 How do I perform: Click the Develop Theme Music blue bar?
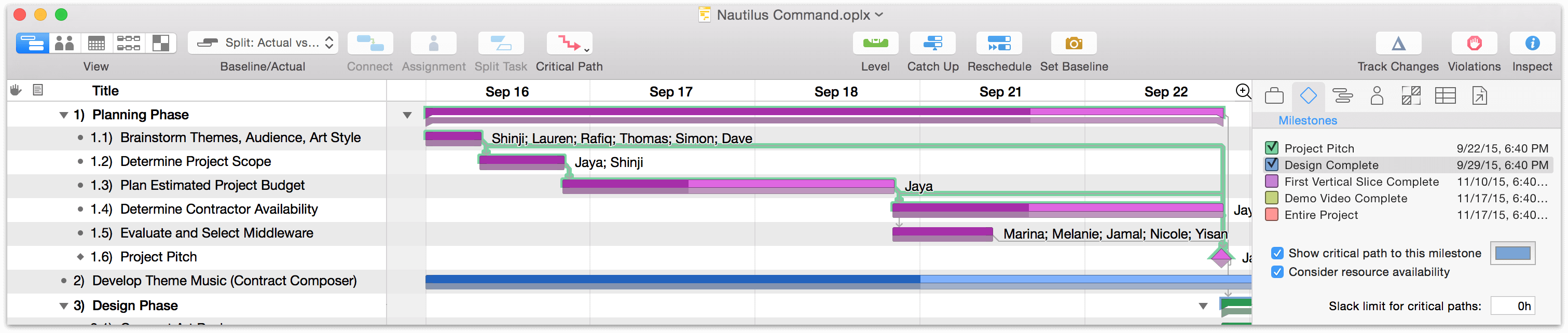(837, 281)
